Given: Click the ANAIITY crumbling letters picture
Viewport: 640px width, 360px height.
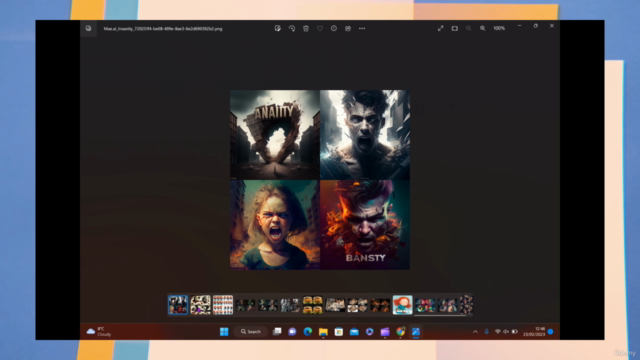Looking at the screenshot, I should coord(275,135).
